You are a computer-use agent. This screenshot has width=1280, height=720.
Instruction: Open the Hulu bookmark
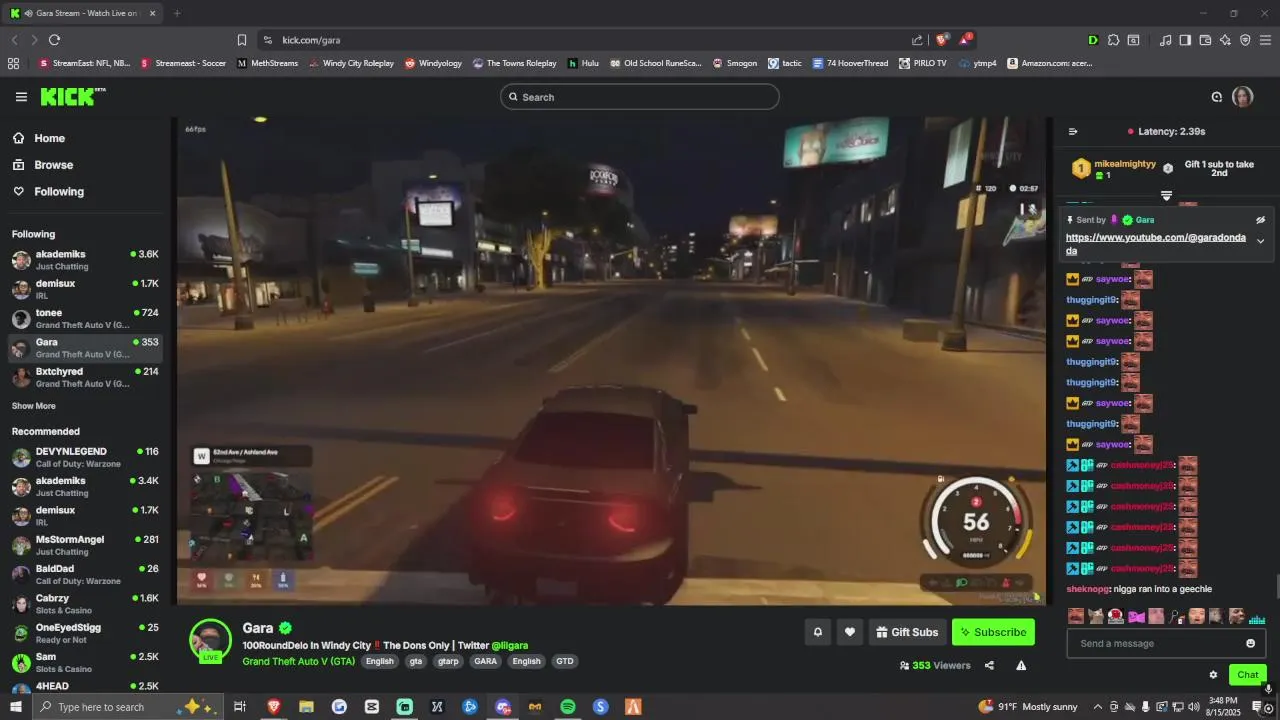tap(583, 63)
